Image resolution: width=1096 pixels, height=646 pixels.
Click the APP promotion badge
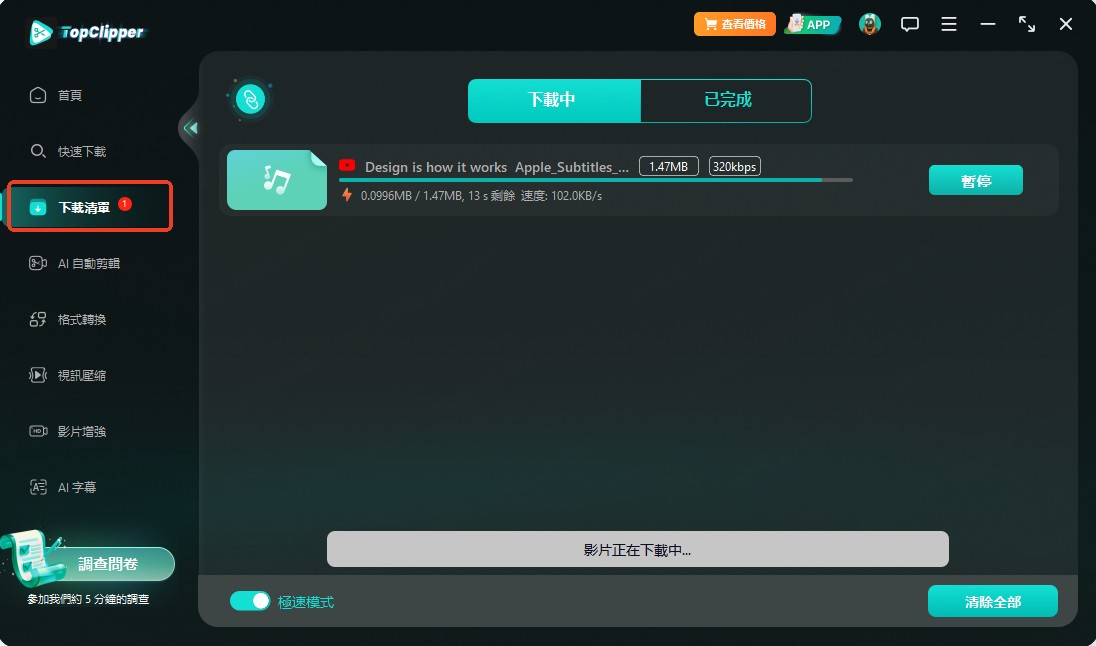coord(812,24)
